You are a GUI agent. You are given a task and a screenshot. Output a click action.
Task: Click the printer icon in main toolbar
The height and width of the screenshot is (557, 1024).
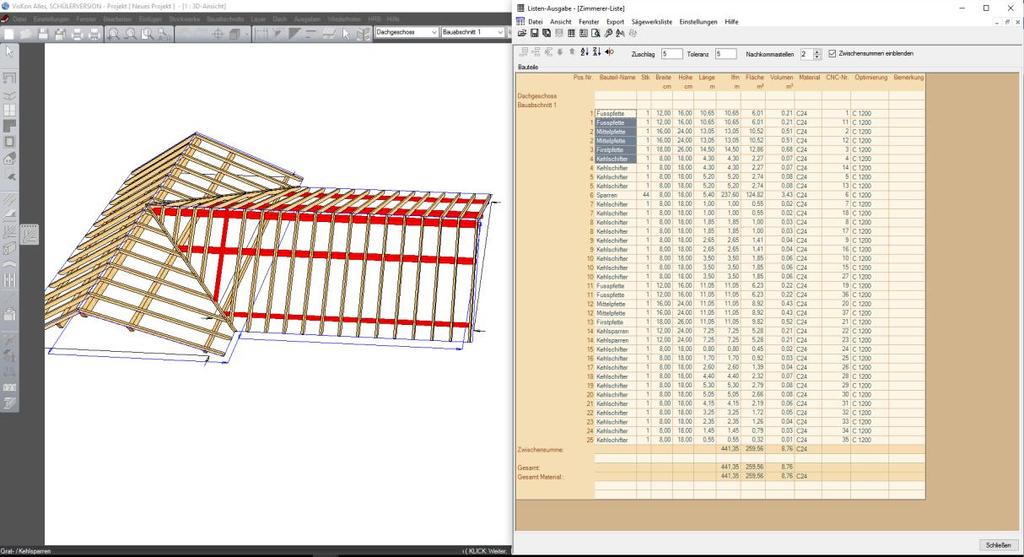coord(77,34)
